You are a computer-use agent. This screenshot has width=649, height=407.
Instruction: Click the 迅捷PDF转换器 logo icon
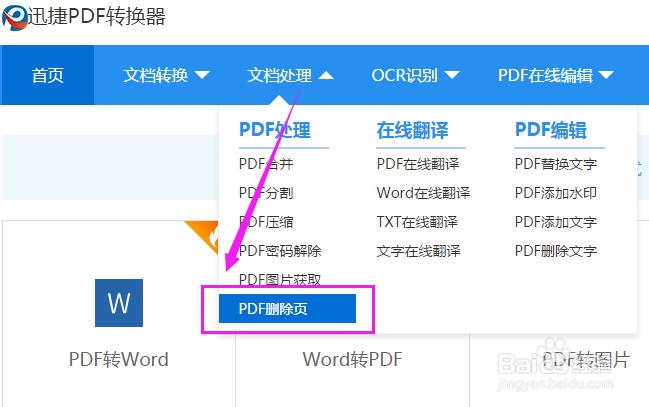pyautogui.click(x=14, y=17)
